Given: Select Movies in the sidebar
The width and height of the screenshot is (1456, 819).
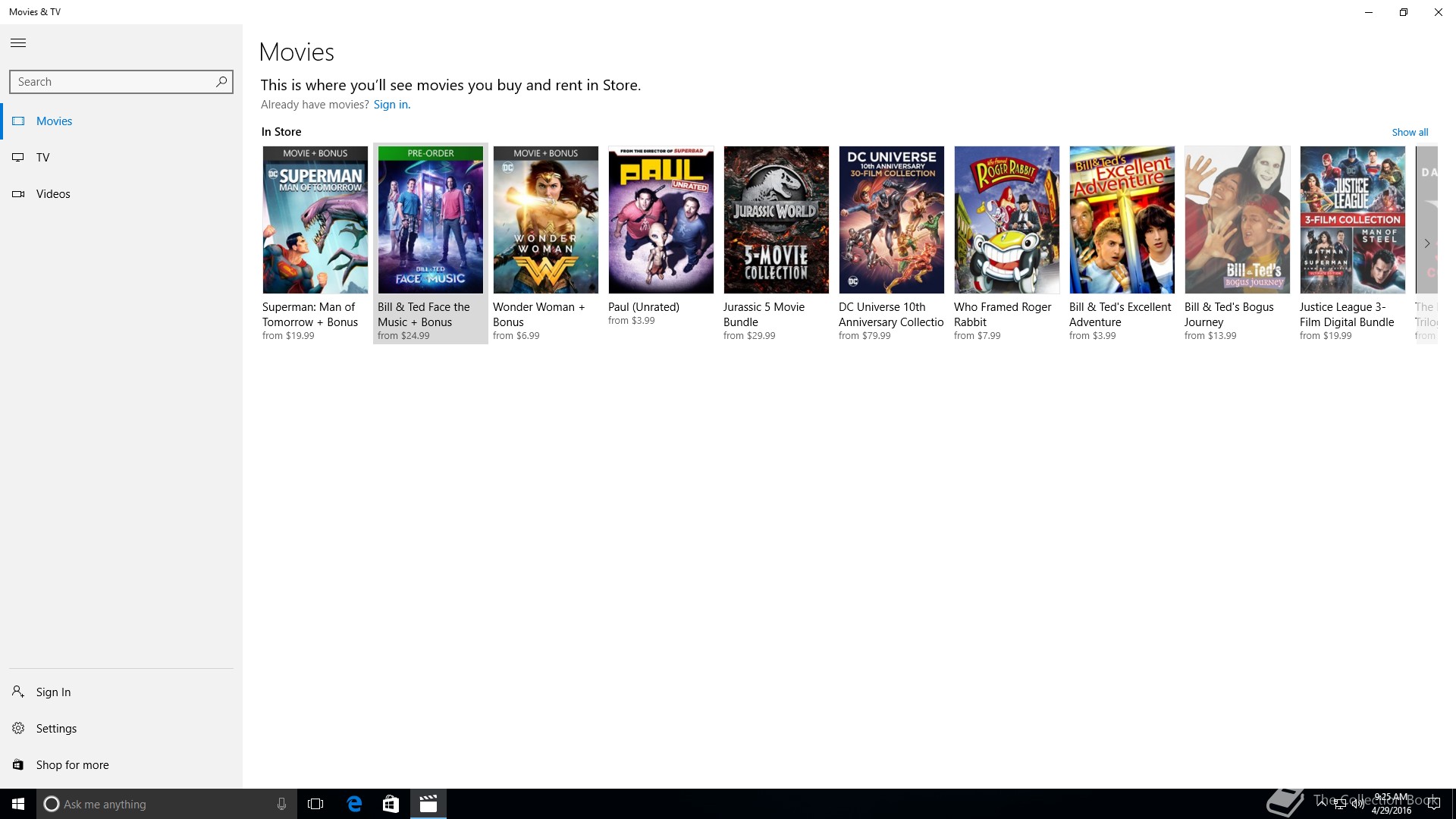Looking at the screenshot, I should coord(121,121).
